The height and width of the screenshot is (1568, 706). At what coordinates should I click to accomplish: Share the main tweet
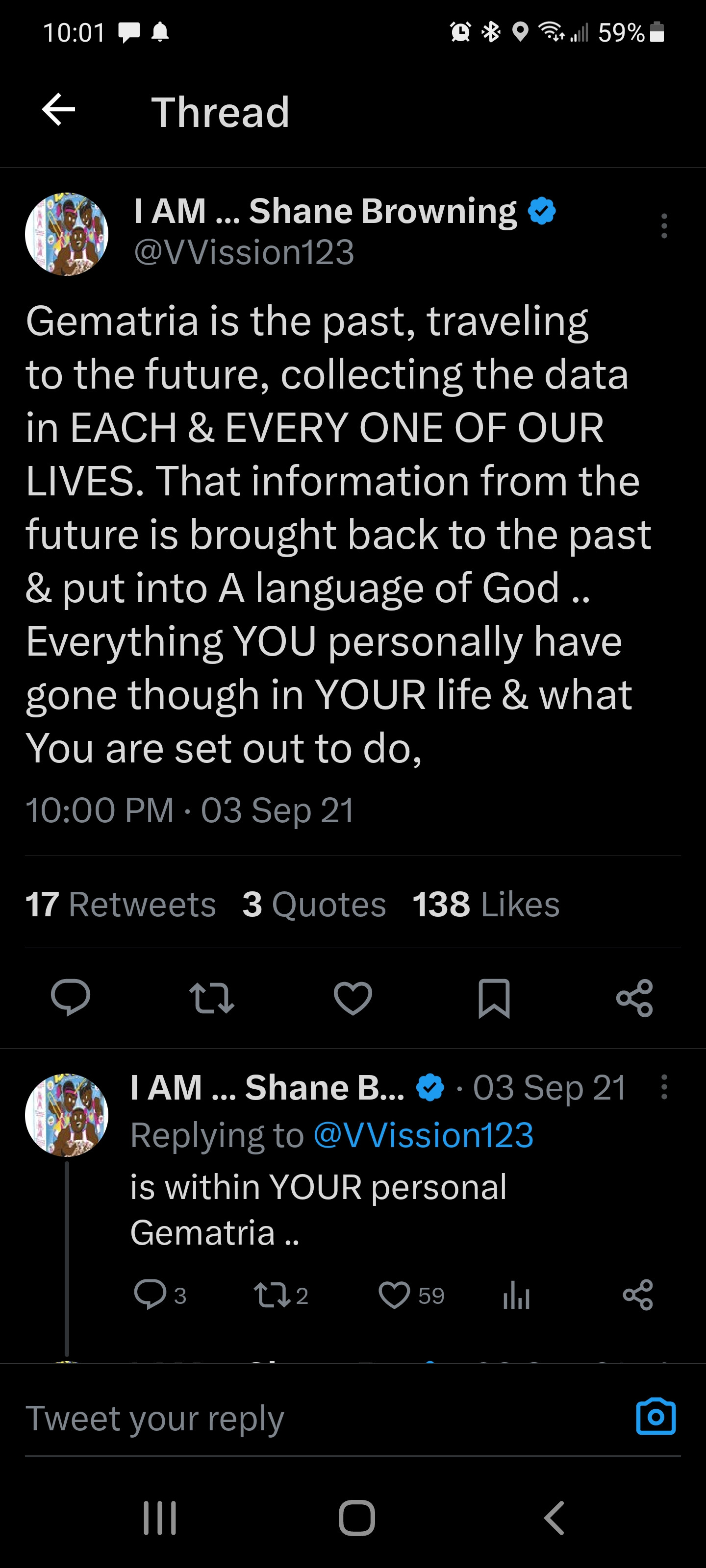click(x=635, y=998)
